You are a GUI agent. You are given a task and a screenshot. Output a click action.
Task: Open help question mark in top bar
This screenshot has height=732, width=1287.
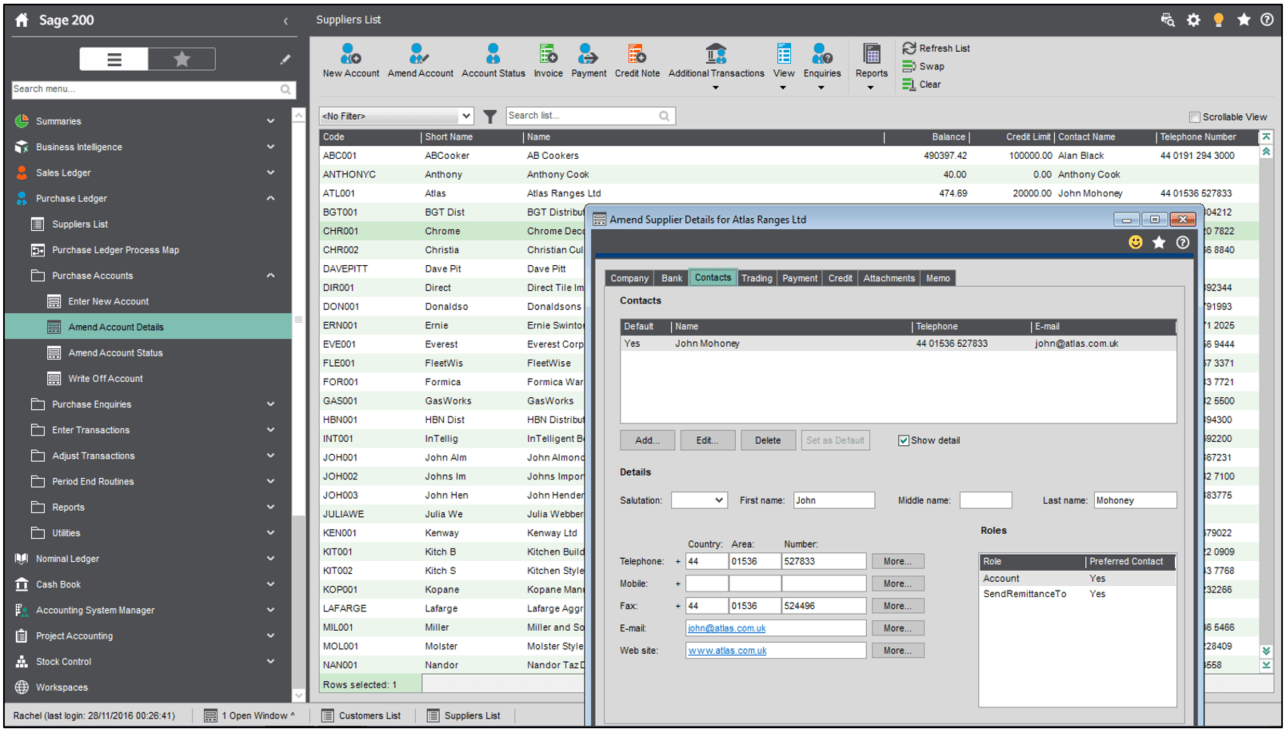[x=1267, y=20]
